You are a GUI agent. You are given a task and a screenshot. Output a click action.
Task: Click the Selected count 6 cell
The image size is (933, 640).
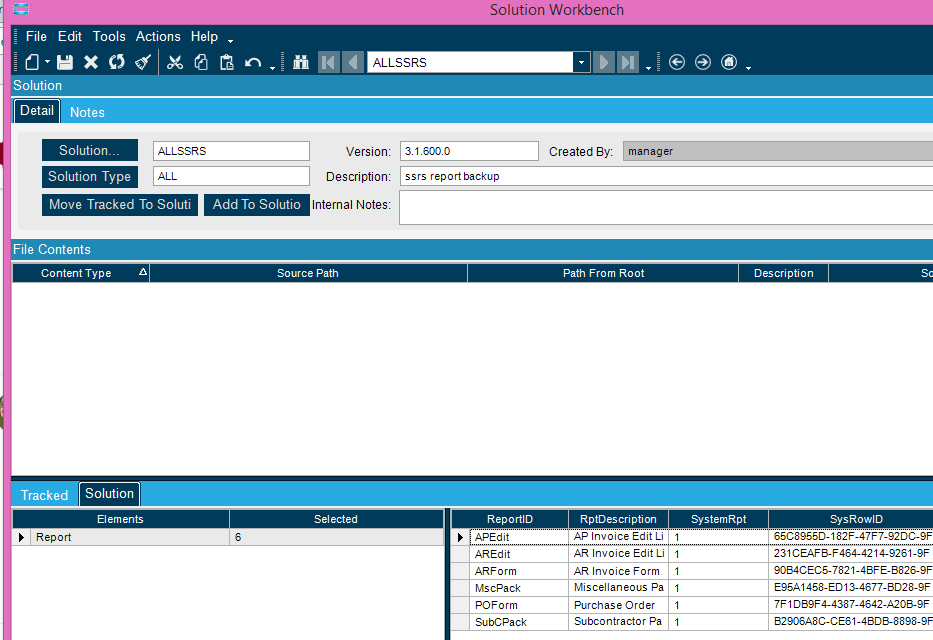pyautogui.click(x=336, y=537)
